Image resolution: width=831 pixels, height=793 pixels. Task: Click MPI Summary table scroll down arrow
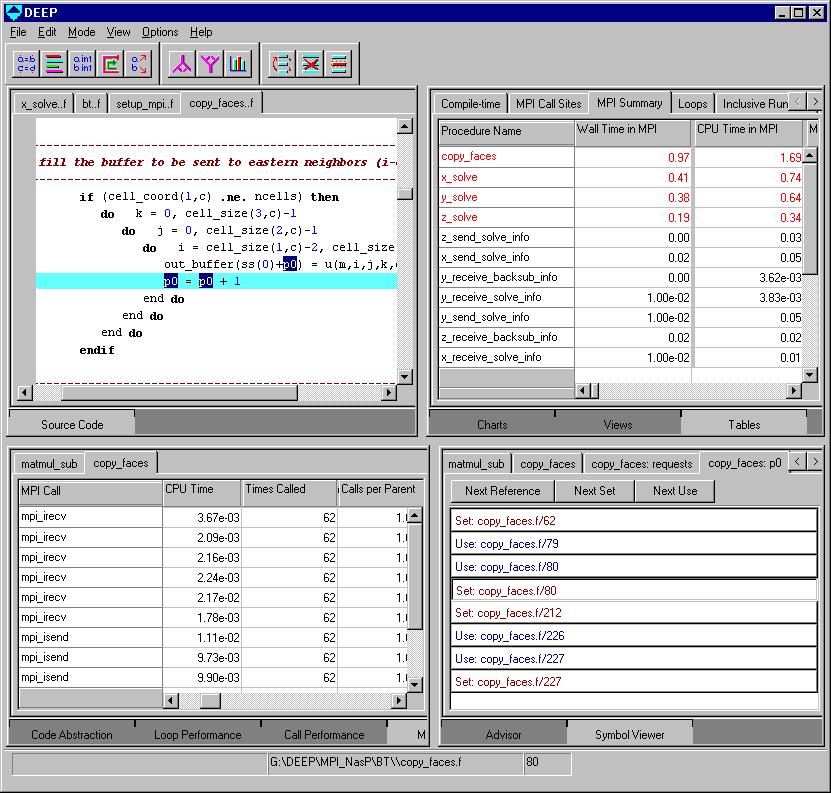(809, 375)
